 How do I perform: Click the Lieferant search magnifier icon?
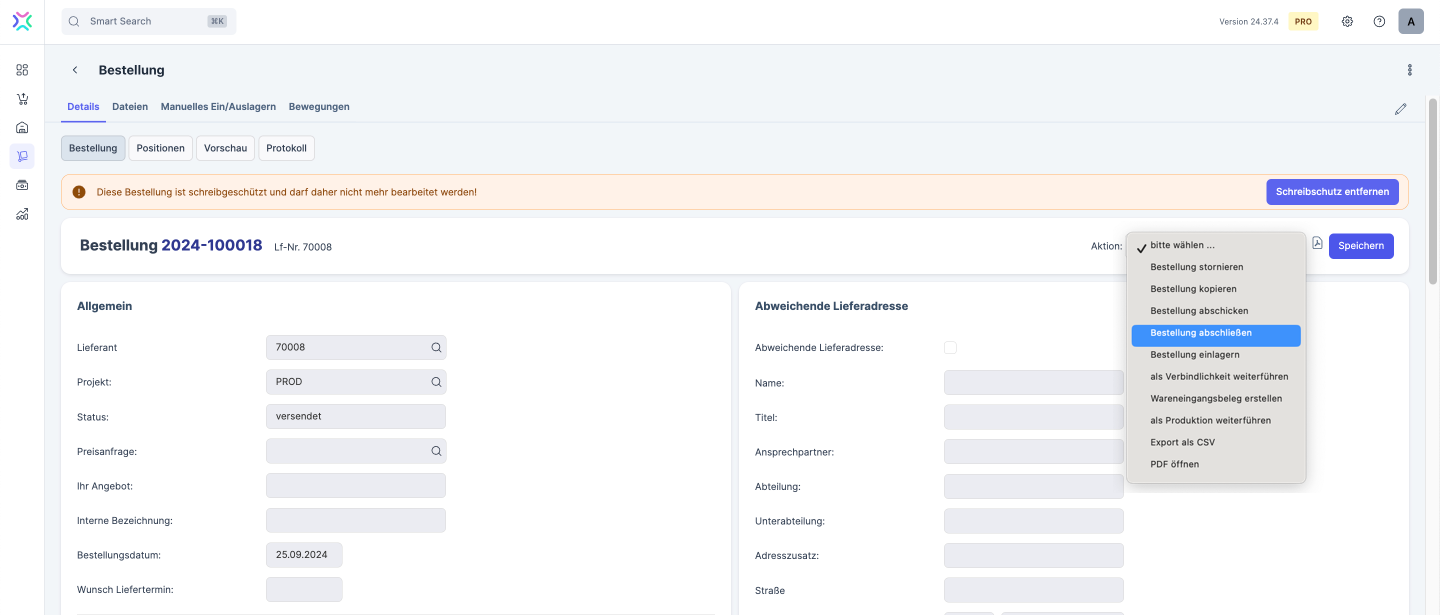point(436,348)
